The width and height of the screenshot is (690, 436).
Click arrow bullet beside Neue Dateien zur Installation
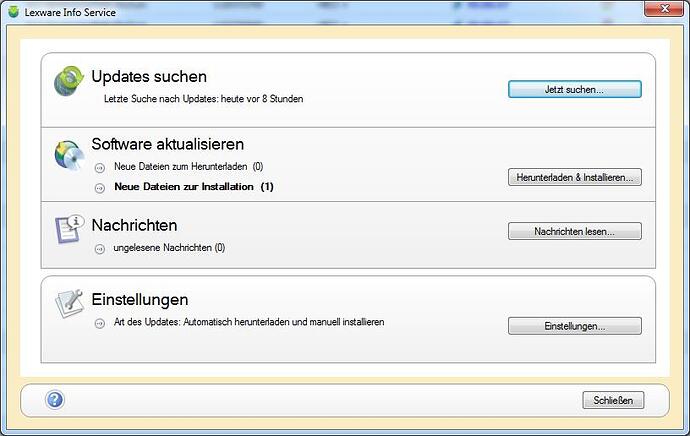(x=100, y=188)
